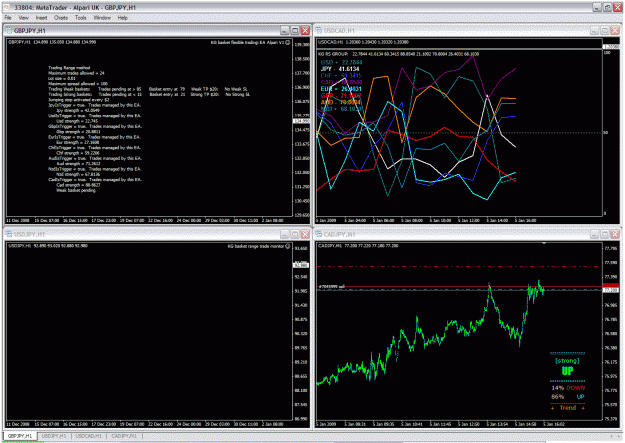Switch to the GBPJPY,H1 bottom tab
This screenshot has width=625, height=443.
(x=20, y=436)
